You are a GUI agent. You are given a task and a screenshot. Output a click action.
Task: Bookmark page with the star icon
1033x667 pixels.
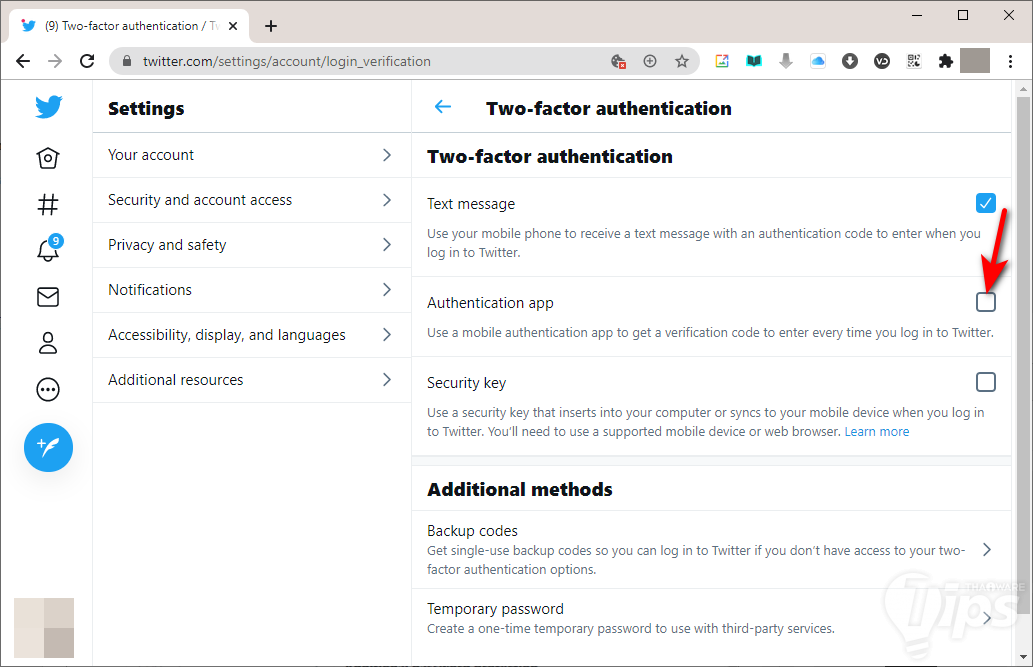(682, 61)
